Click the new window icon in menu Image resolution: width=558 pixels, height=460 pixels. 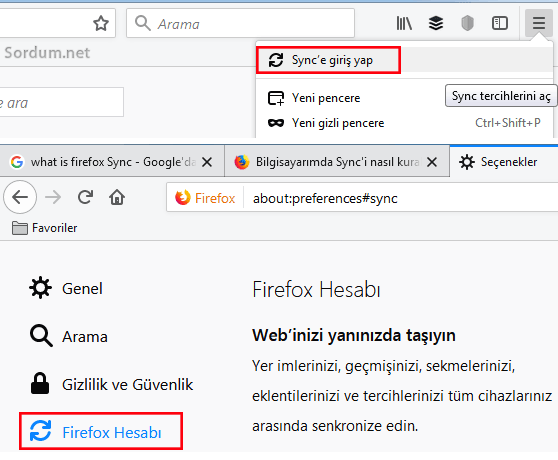click(x=276, y=98)
